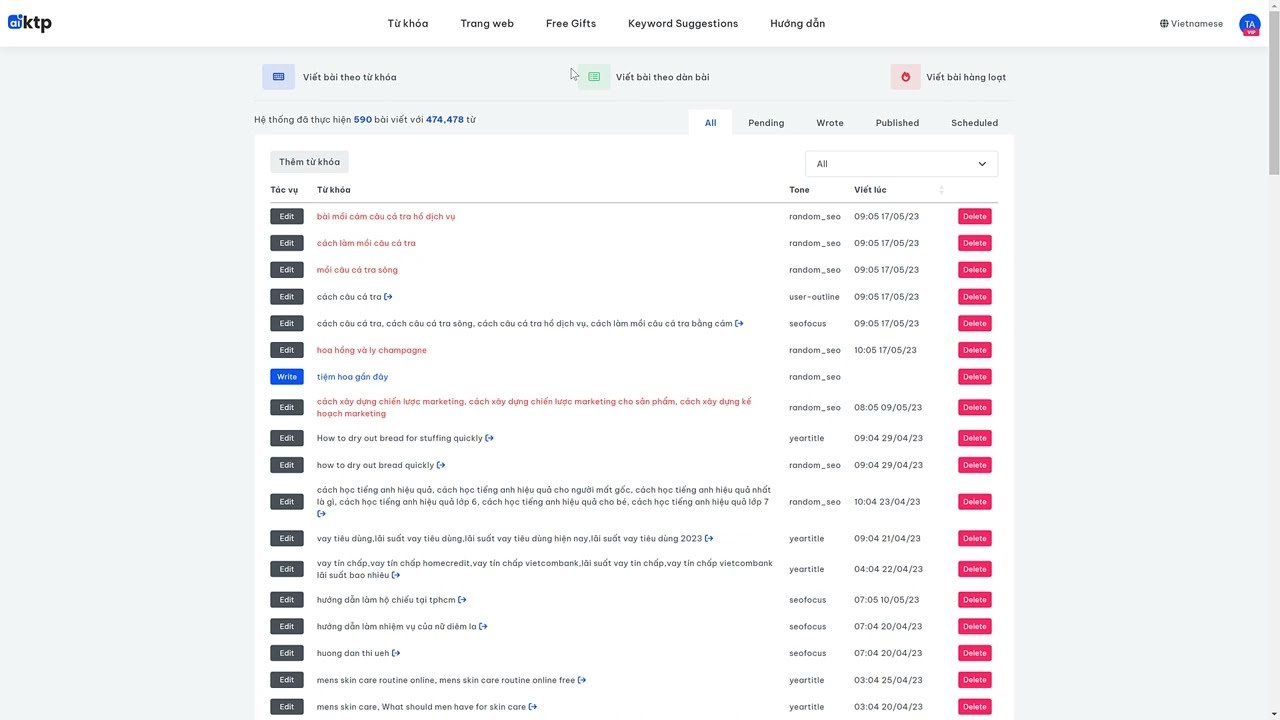1280x720 pixels.
Task: Switch to the Scheduled tab
Action: pos(974,123)
